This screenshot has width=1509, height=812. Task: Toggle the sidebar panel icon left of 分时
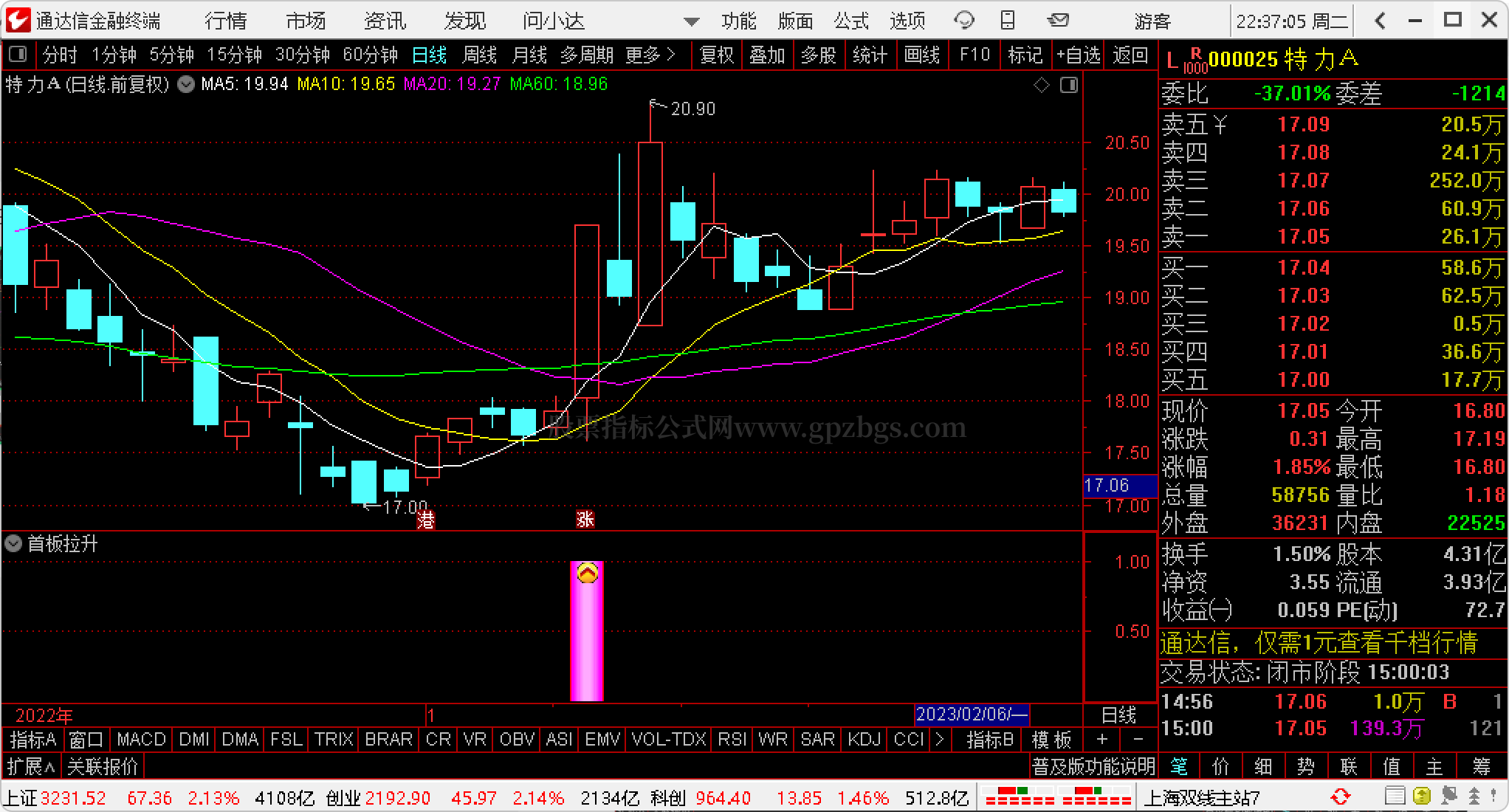(x=18, y=55)
